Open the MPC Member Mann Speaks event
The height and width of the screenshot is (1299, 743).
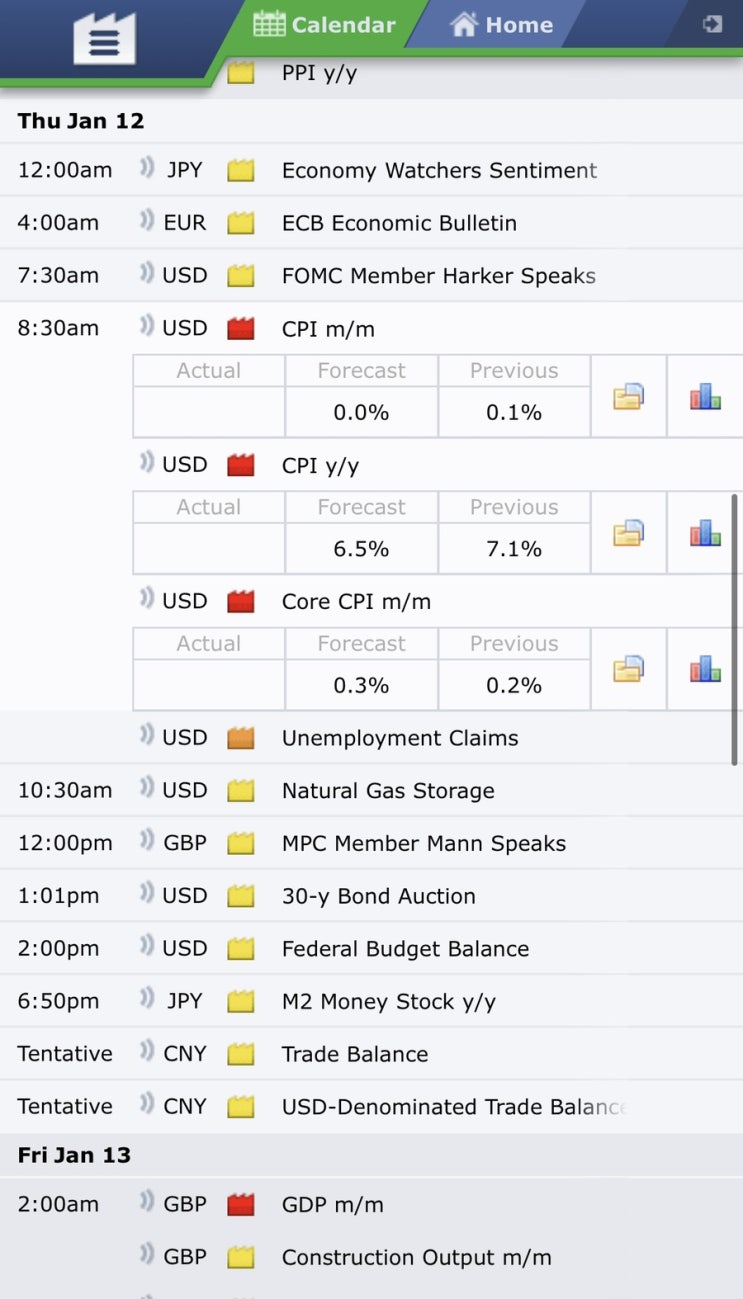[423, 843]
